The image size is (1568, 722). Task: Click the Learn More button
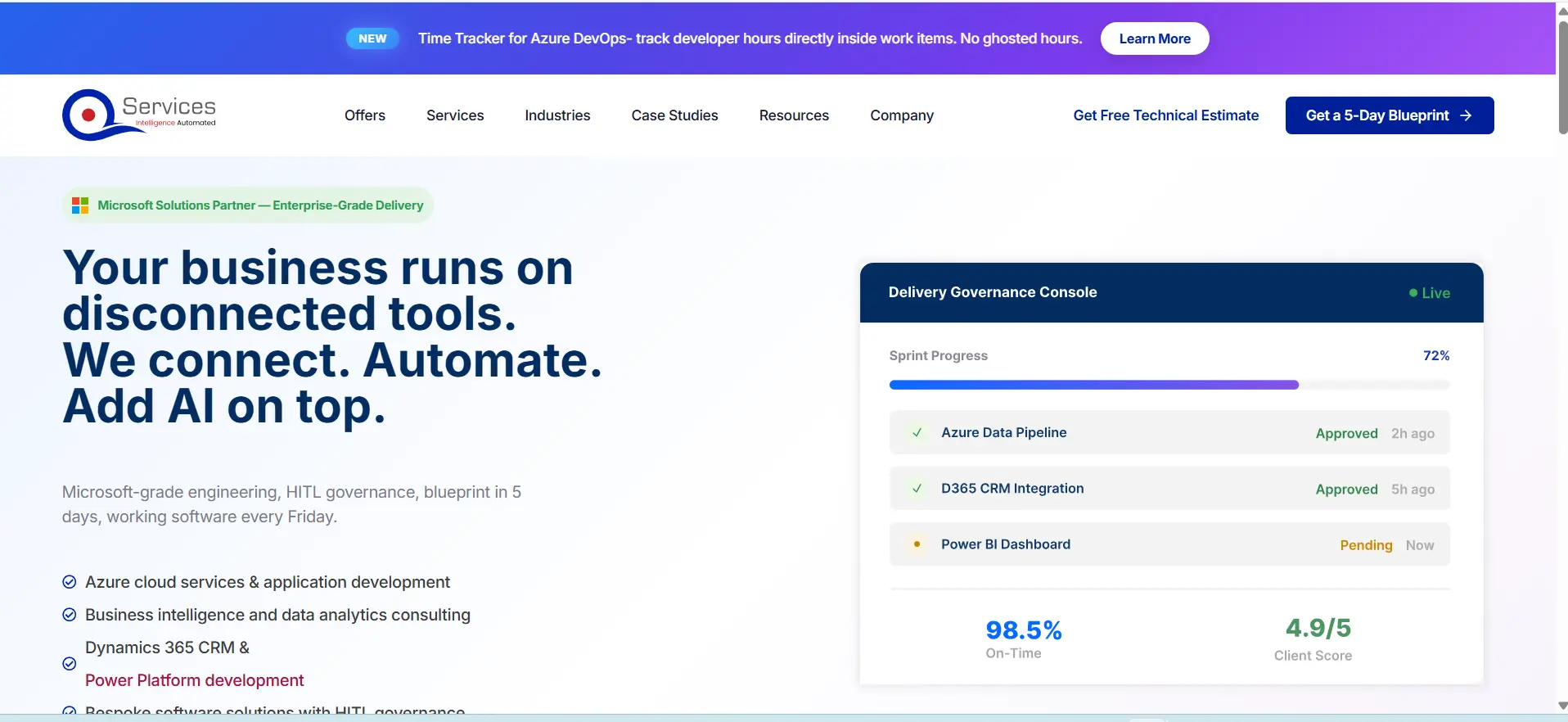1155,38
